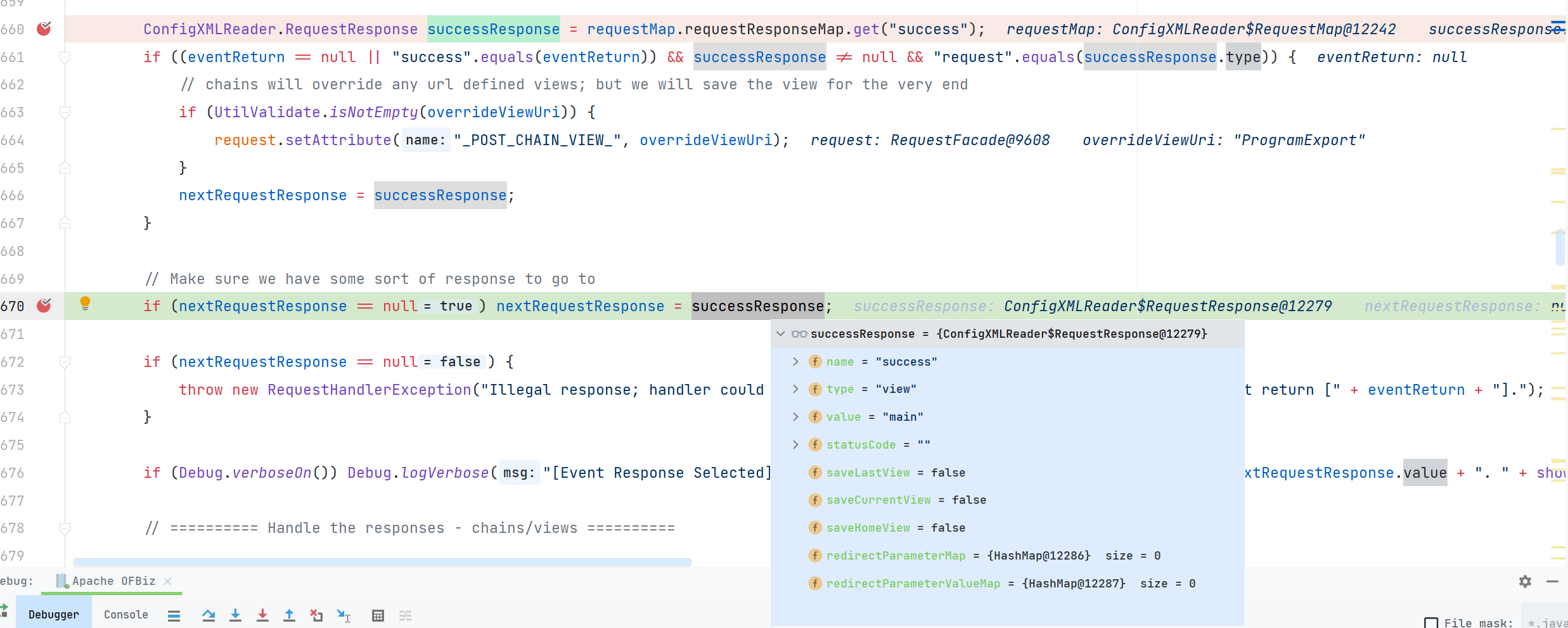Click the yellow lightbulb intention icon

click(85, 304)
